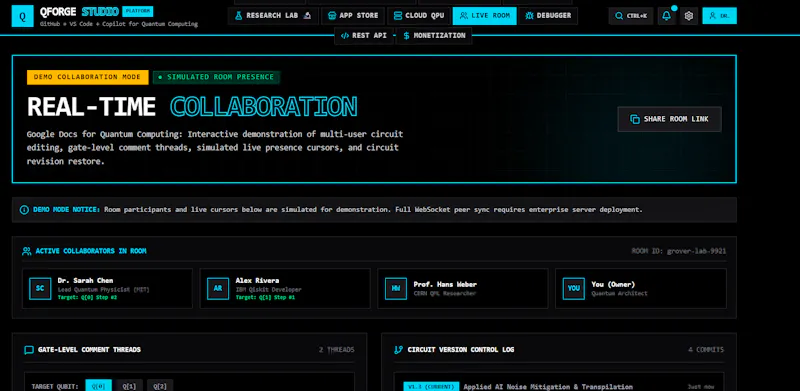Select target qubit Q[1]
The width and height of the screenshot is (800, 391).
(x=129, y=386)
